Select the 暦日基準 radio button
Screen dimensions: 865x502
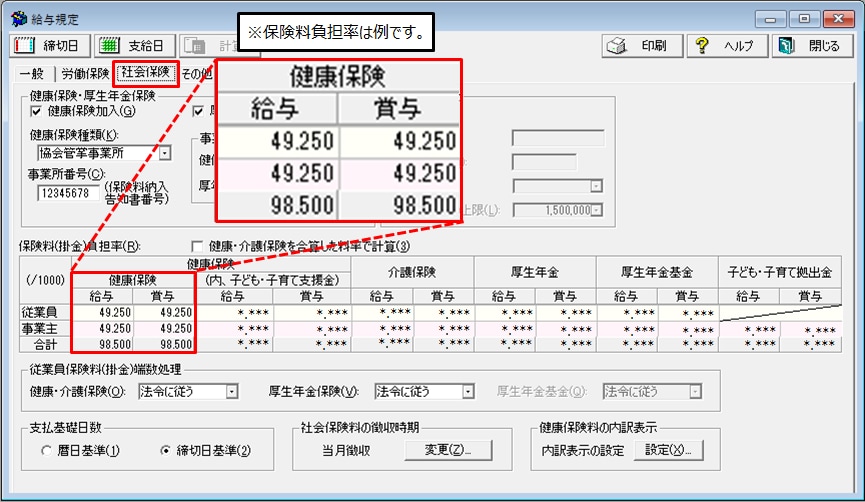[x=46, y=451]
